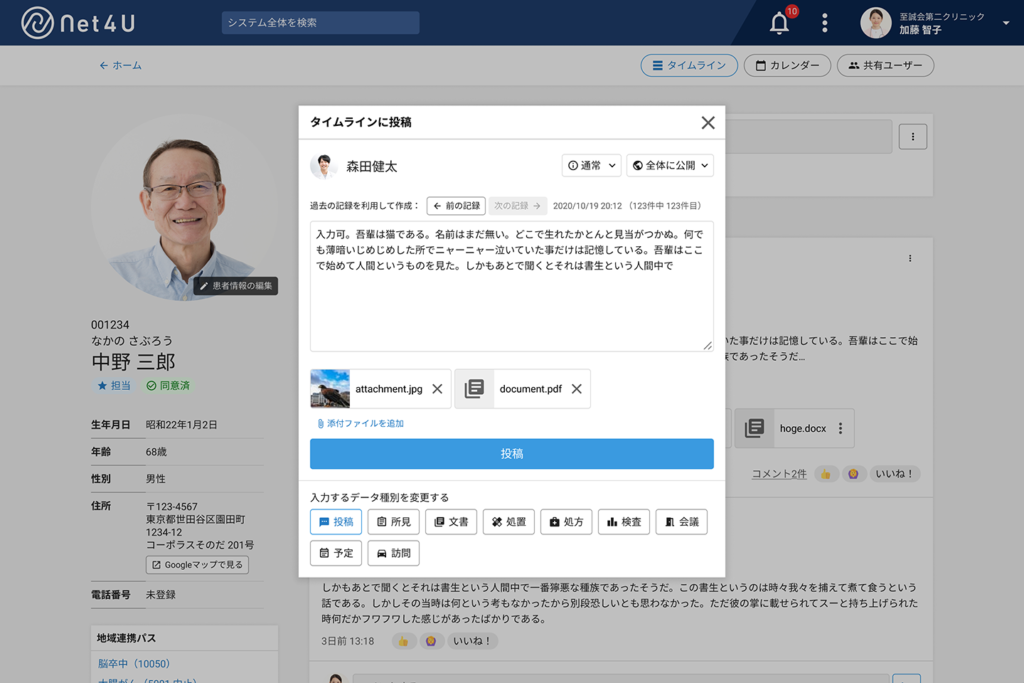Switch to the 共有ユーザー tab
The height and width of the screenshot is (683, 1024).
tap(885, 64)
